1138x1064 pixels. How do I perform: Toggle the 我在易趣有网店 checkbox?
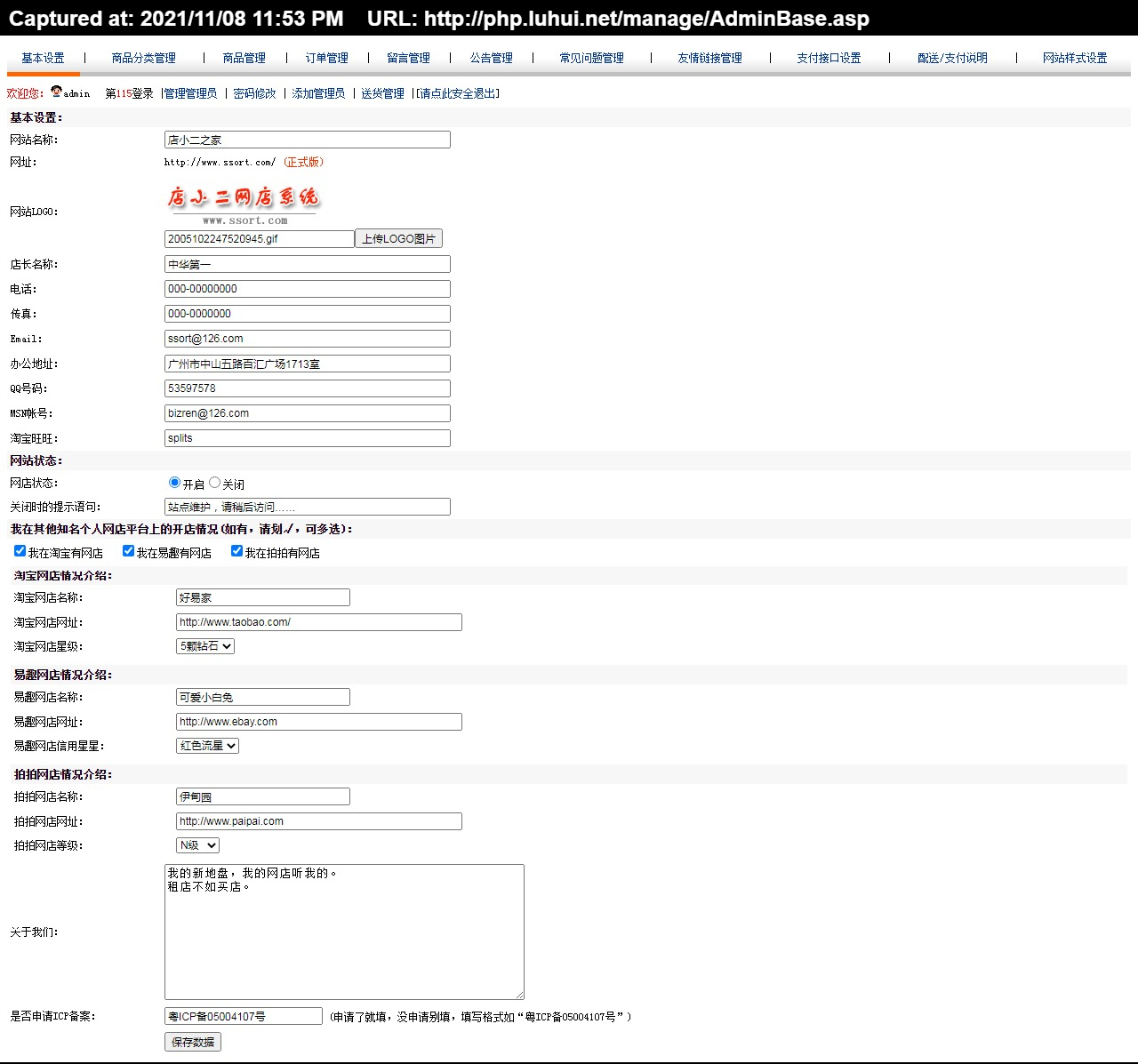click(128, 551)
